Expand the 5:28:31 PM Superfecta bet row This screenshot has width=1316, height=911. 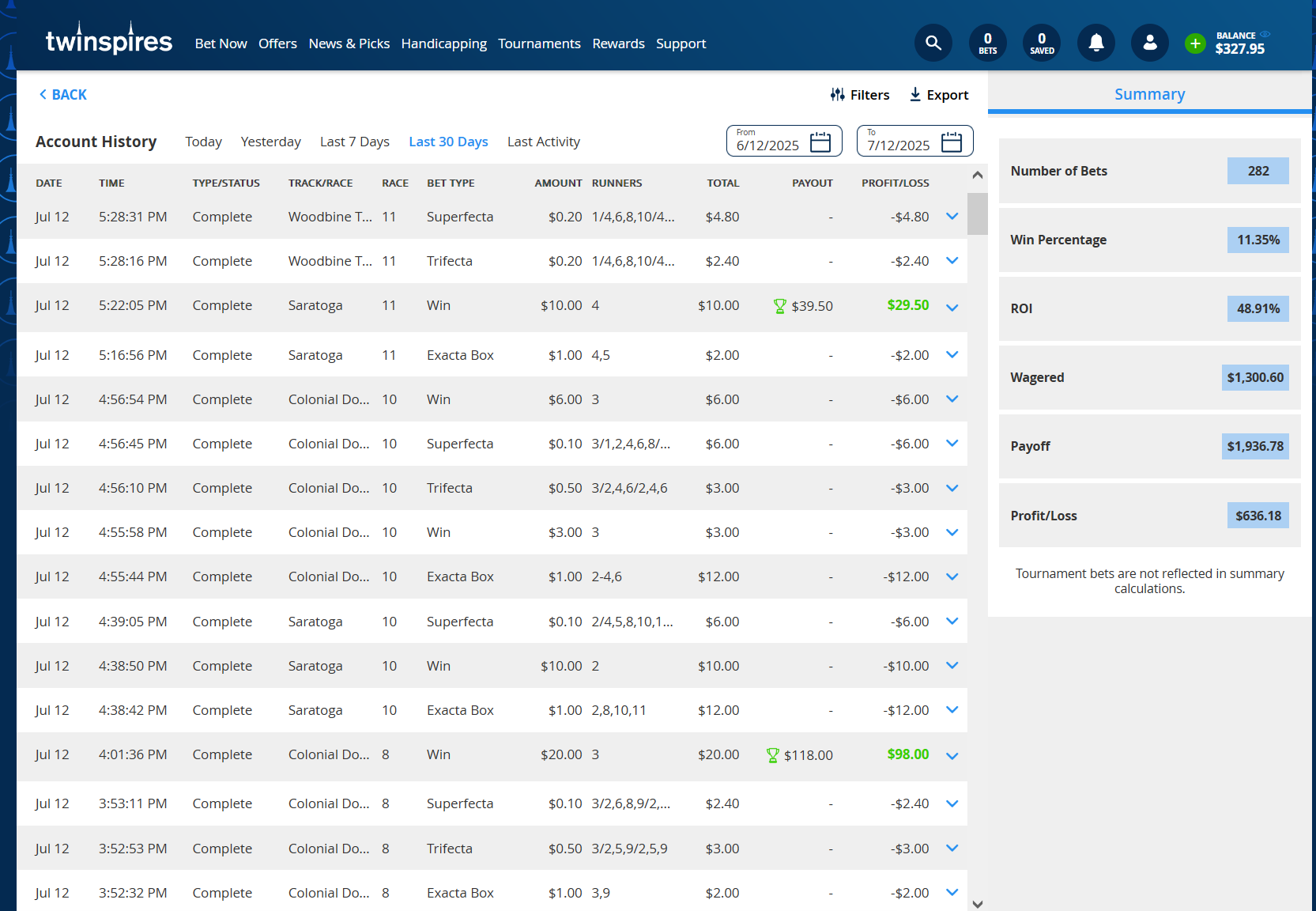point(952,217)
